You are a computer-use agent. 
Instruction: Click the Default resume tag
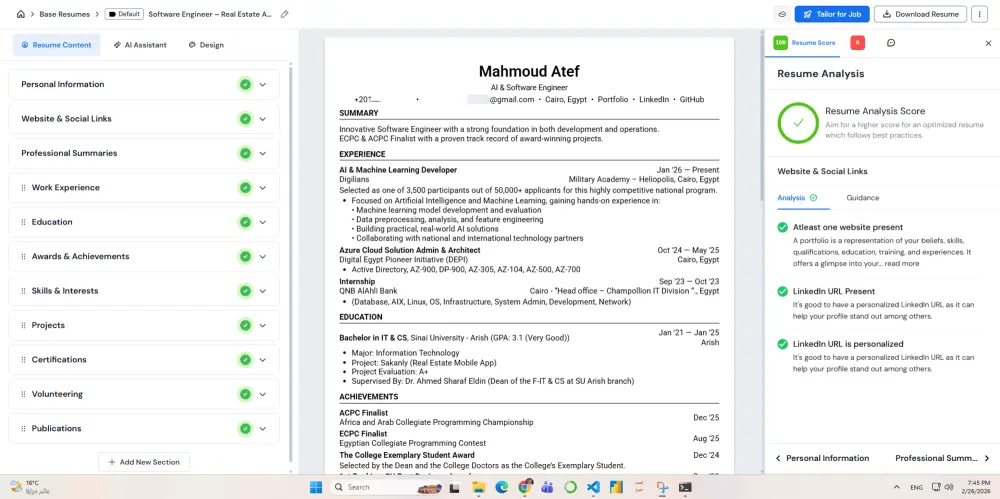click(x=124, y=14)
